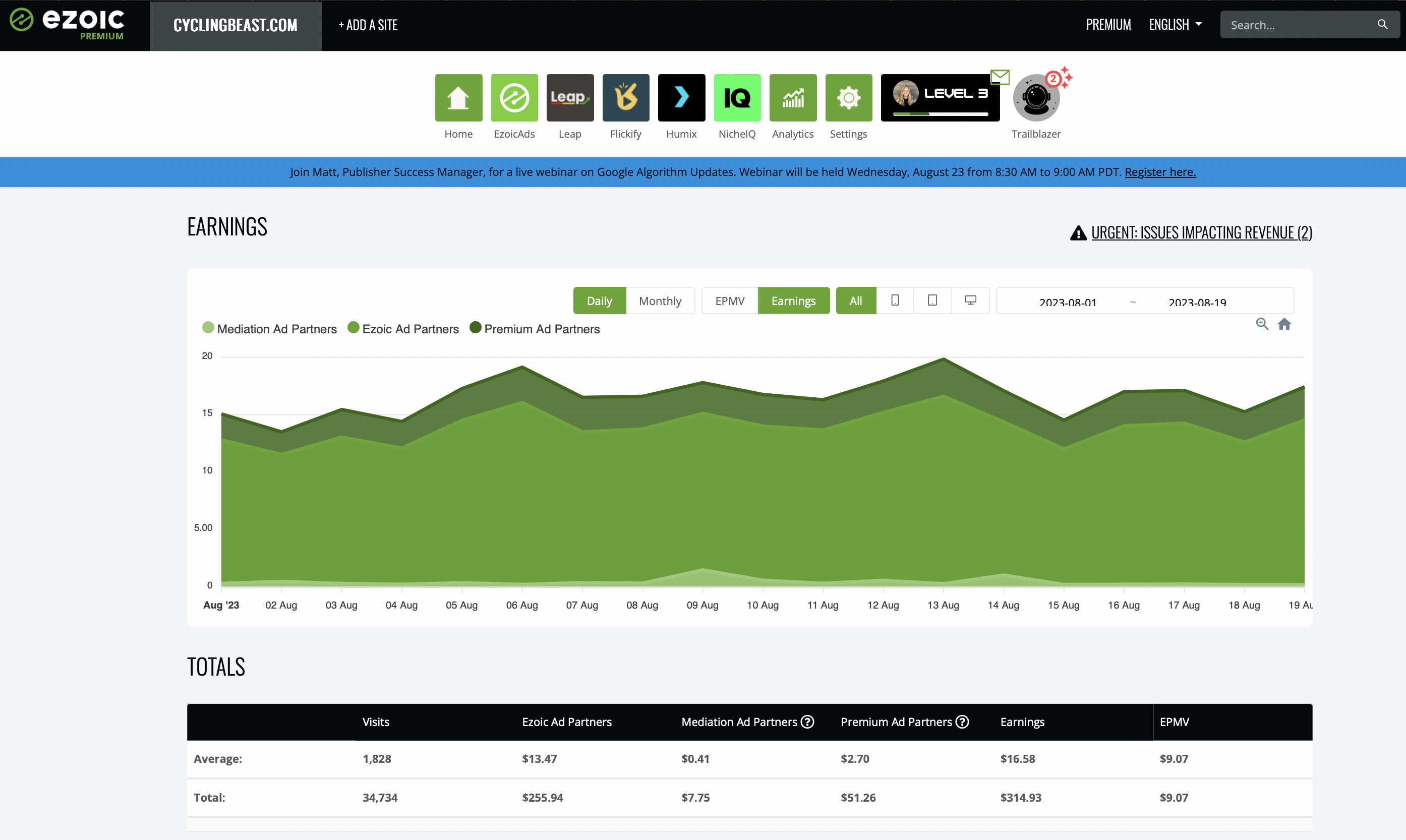Click the Earnings column header
The image size is (1406, 840).
[1022, 722]
